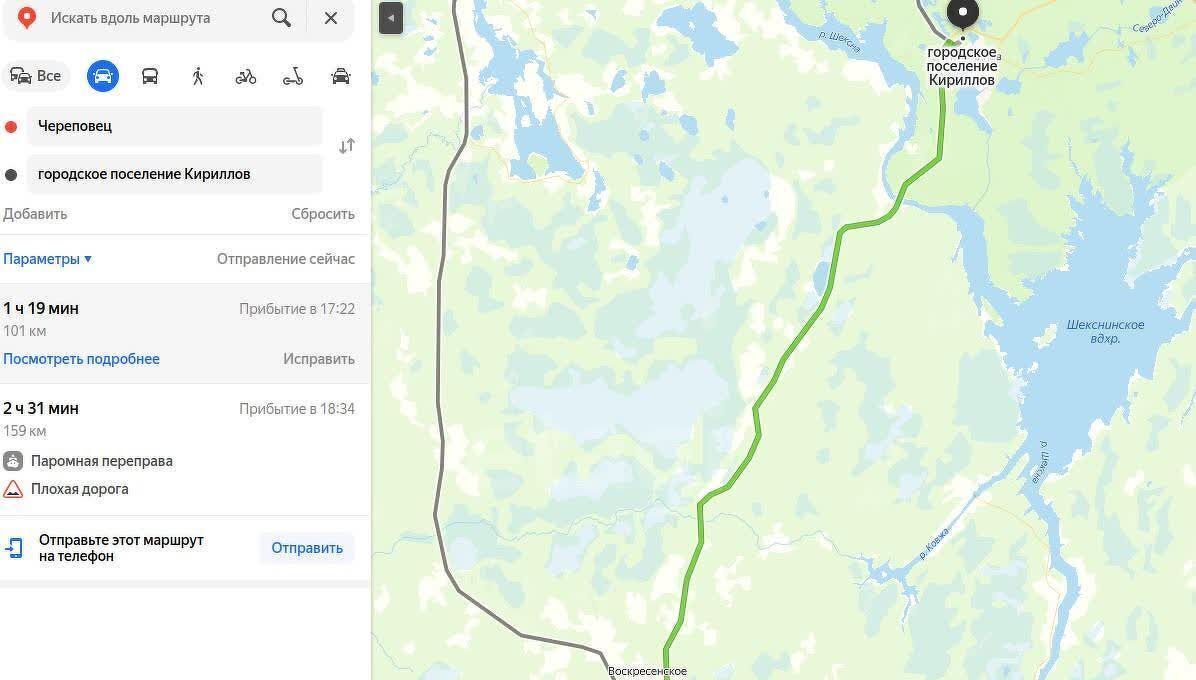Switch to public transport bus icon

150,76
